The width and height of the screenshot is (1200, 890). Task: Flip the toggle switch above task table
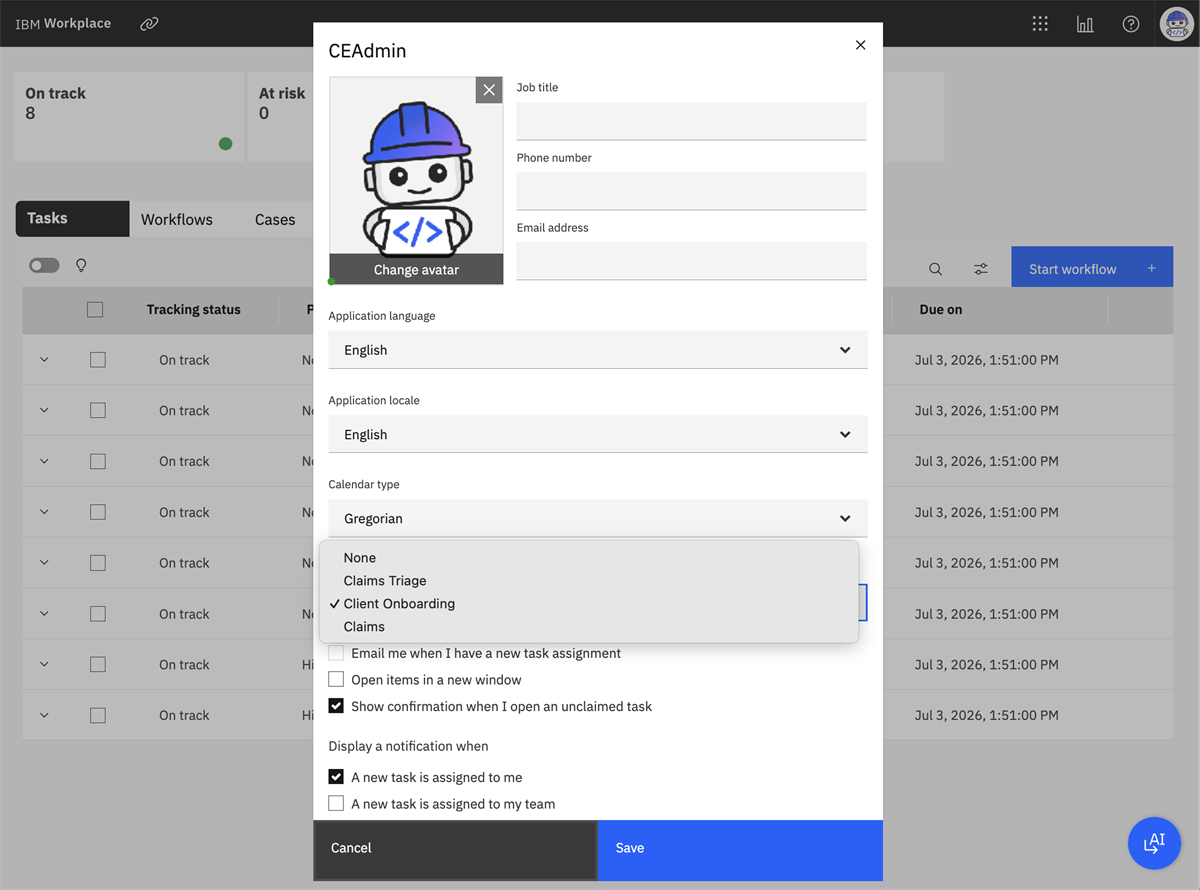tap(45, 265)
